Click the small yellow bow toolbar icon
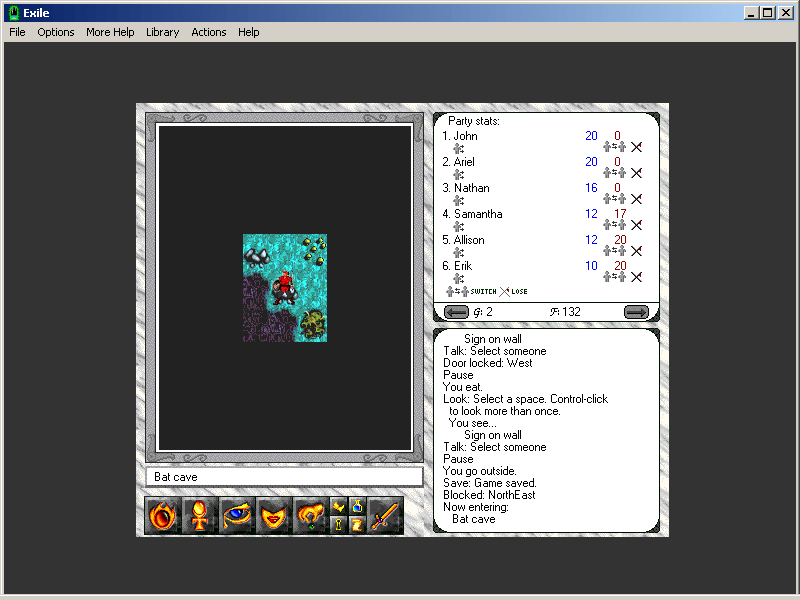 click(x=338, y=506)
